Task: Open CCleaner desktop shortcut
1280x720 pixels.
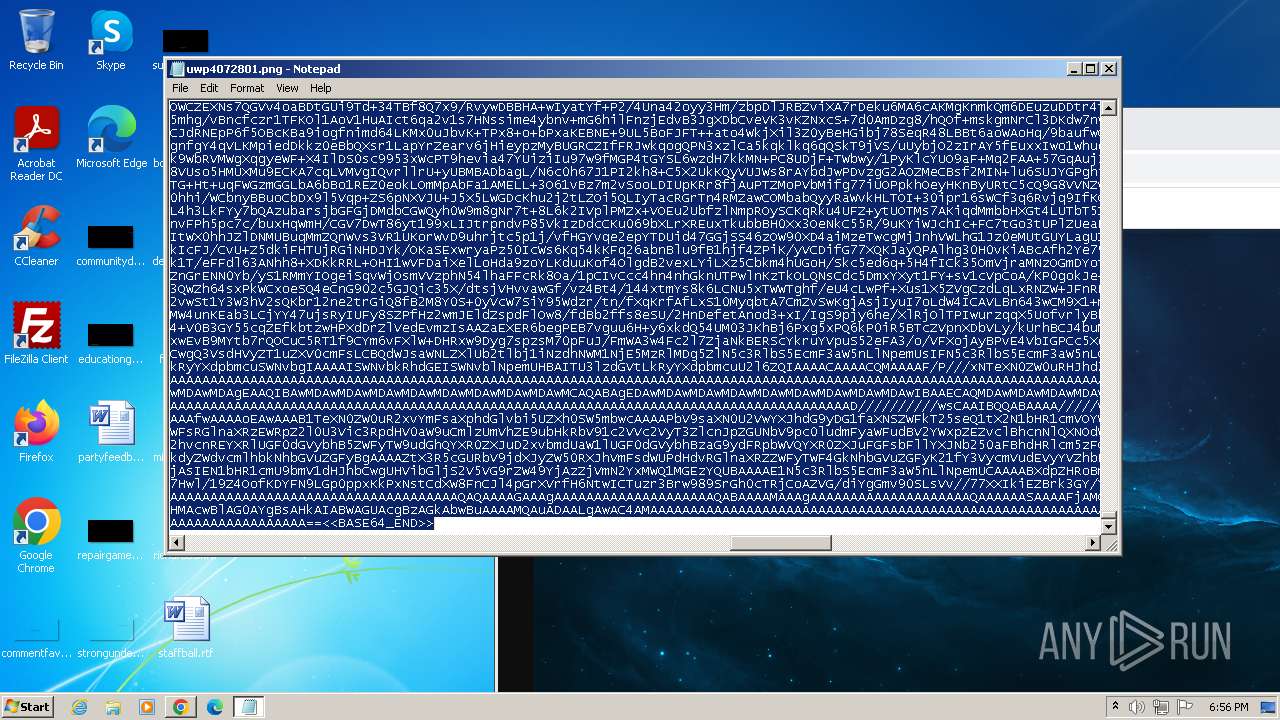Action: [x=36, y=235]
